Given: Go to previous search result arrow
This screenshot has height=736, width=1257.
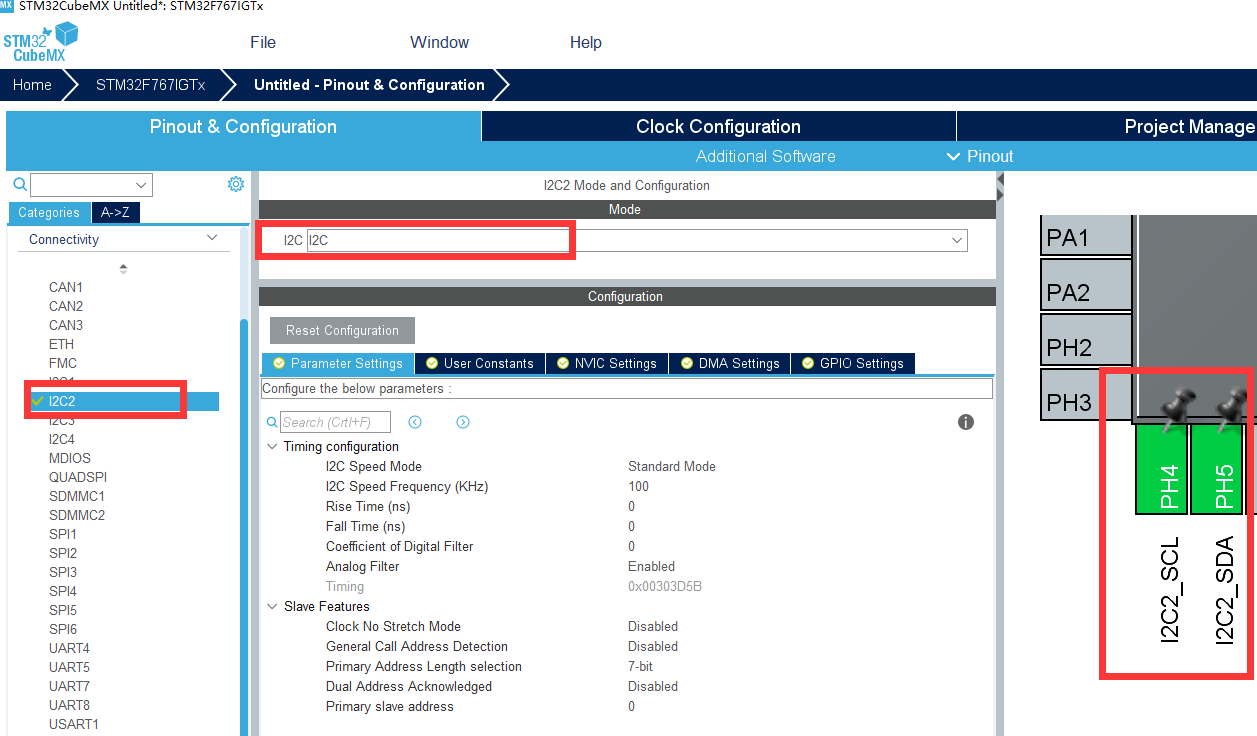Looking at the screenshot, I should 415,422.
